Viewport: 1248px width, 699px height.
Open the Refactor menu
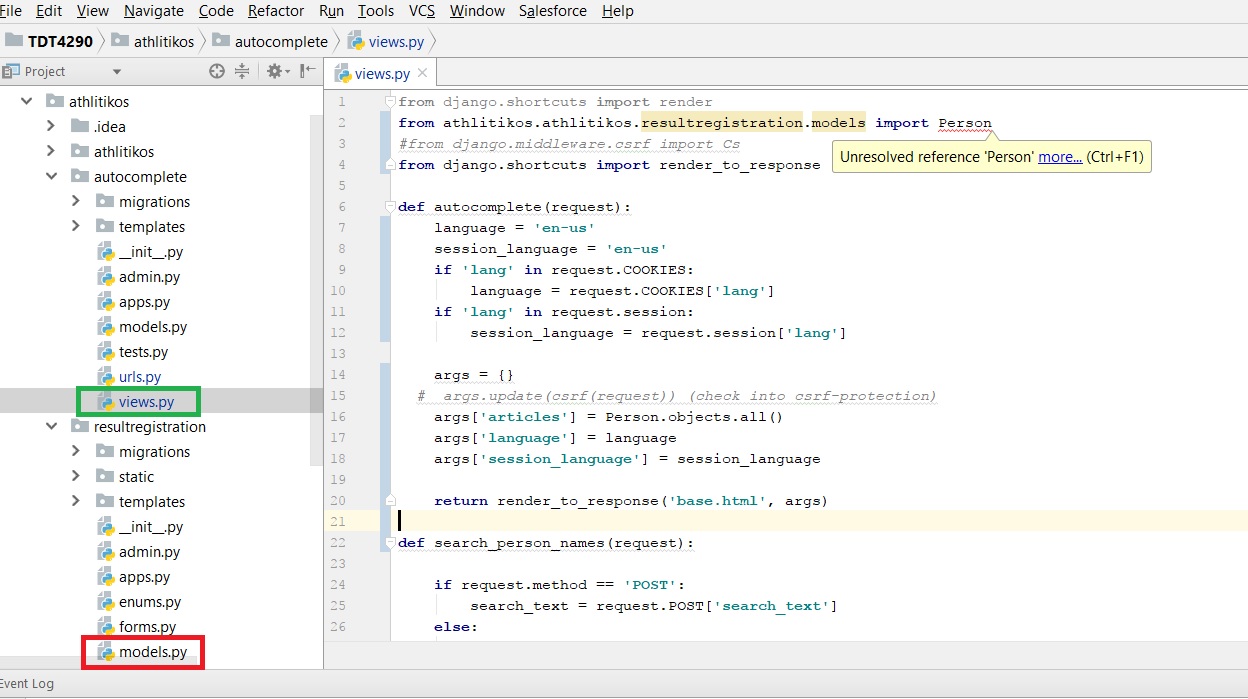[x=276, y=11]
